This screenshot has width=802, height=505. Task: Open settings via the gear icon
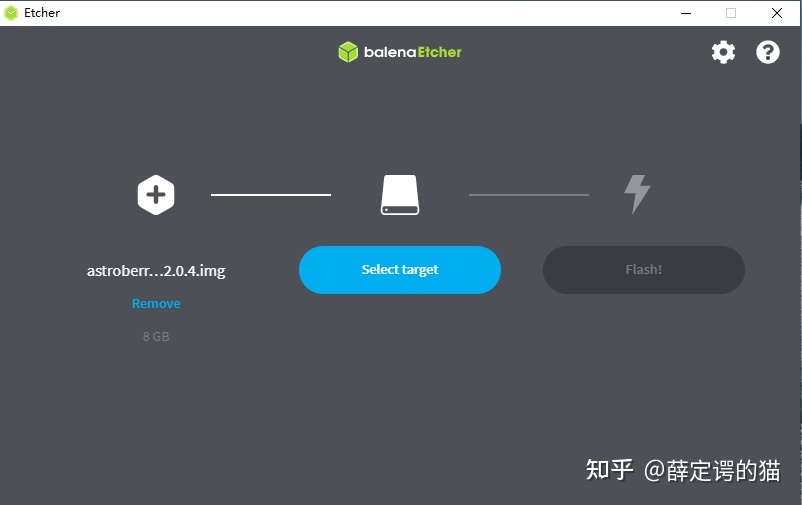click(x=723, y=52)
